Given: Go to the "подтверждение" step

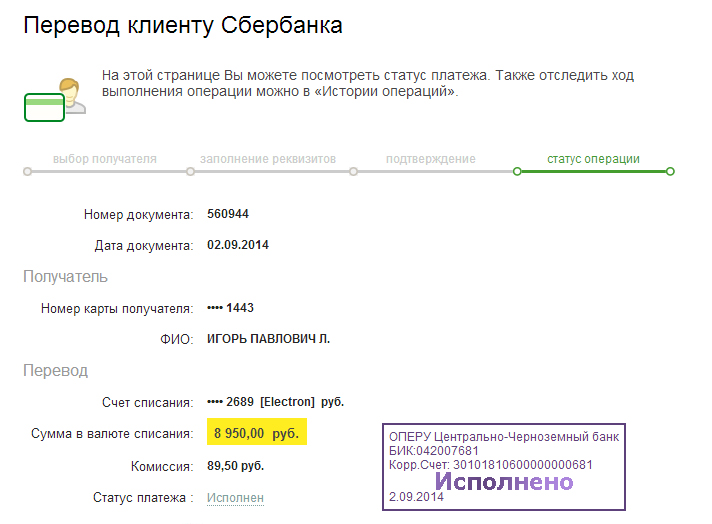Looking at the screenshot, I should (x=430, y=159).
